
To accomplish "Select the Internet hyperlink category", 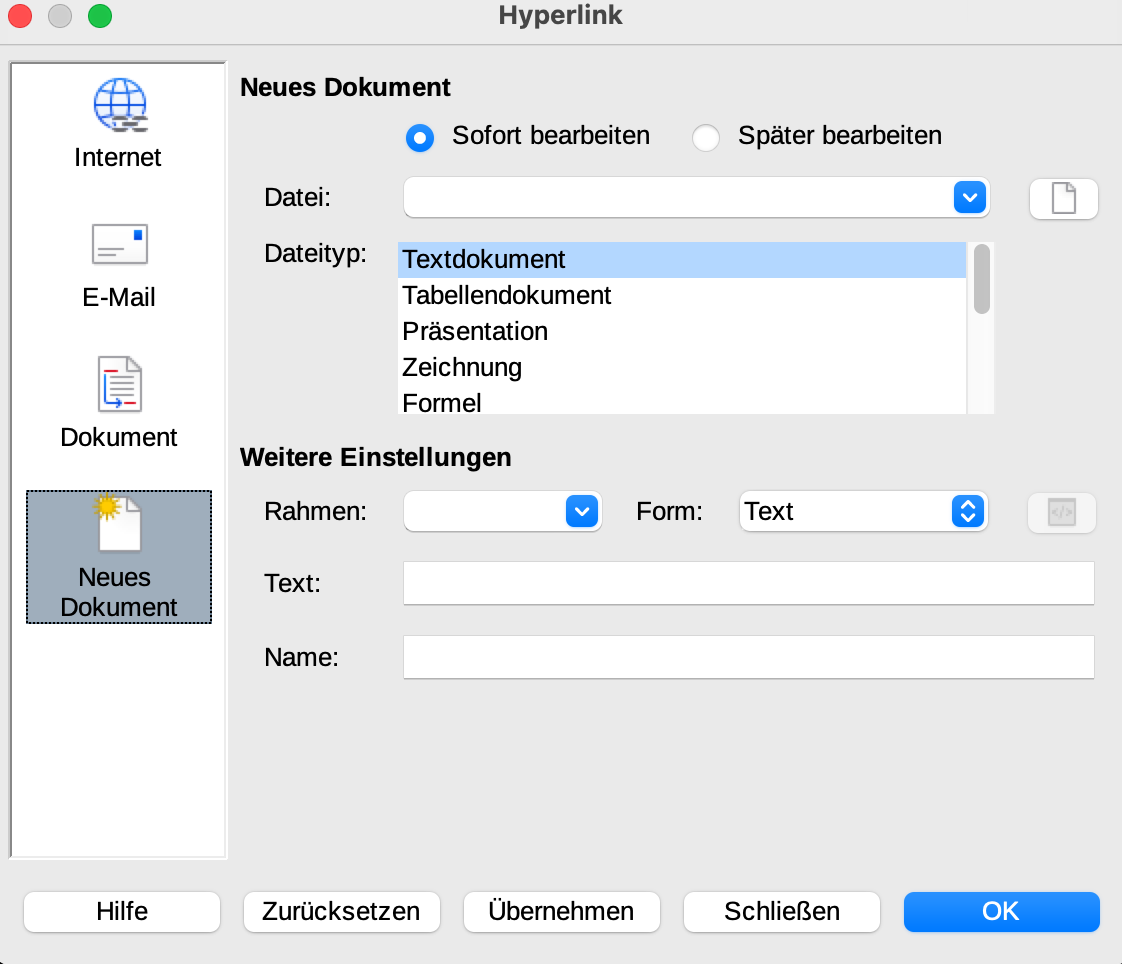I will (119, 125).
